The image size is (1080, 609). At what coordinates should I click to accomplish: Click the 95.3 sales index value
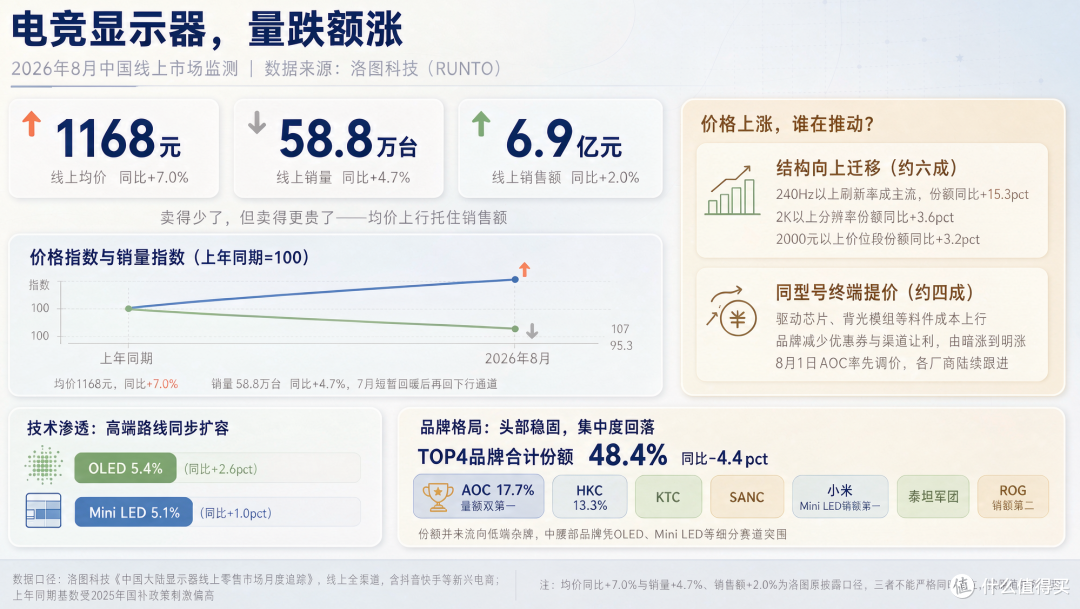621,346
